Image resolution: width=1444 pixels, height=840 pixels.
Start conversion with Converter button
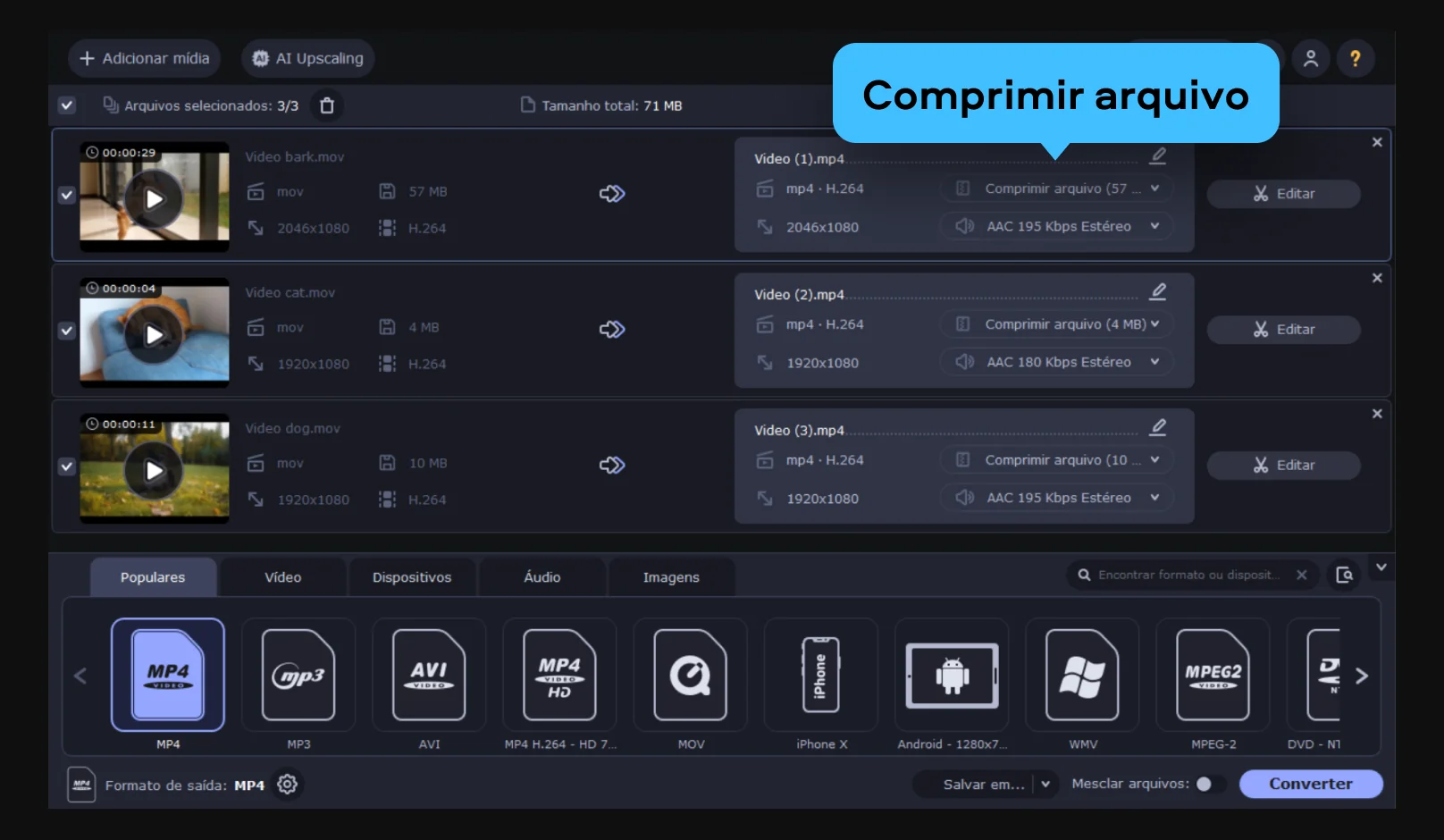1311,784
